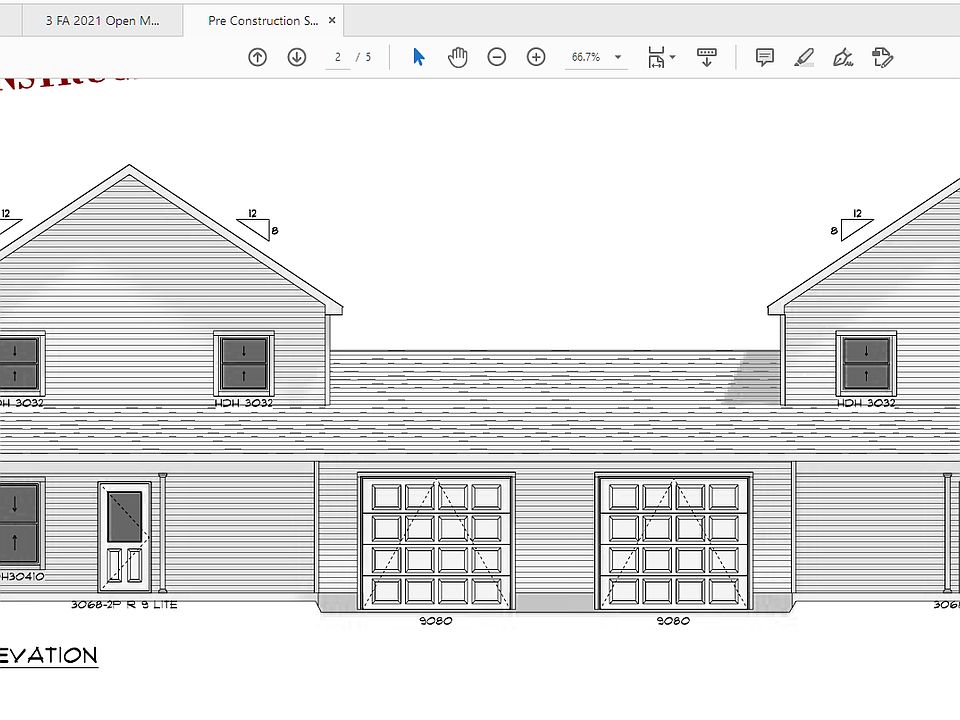Viewport: 960px width, 720px height.
Task: Switch to the 3 FA 2021 Open M... tab
Action: pos(102,21)
